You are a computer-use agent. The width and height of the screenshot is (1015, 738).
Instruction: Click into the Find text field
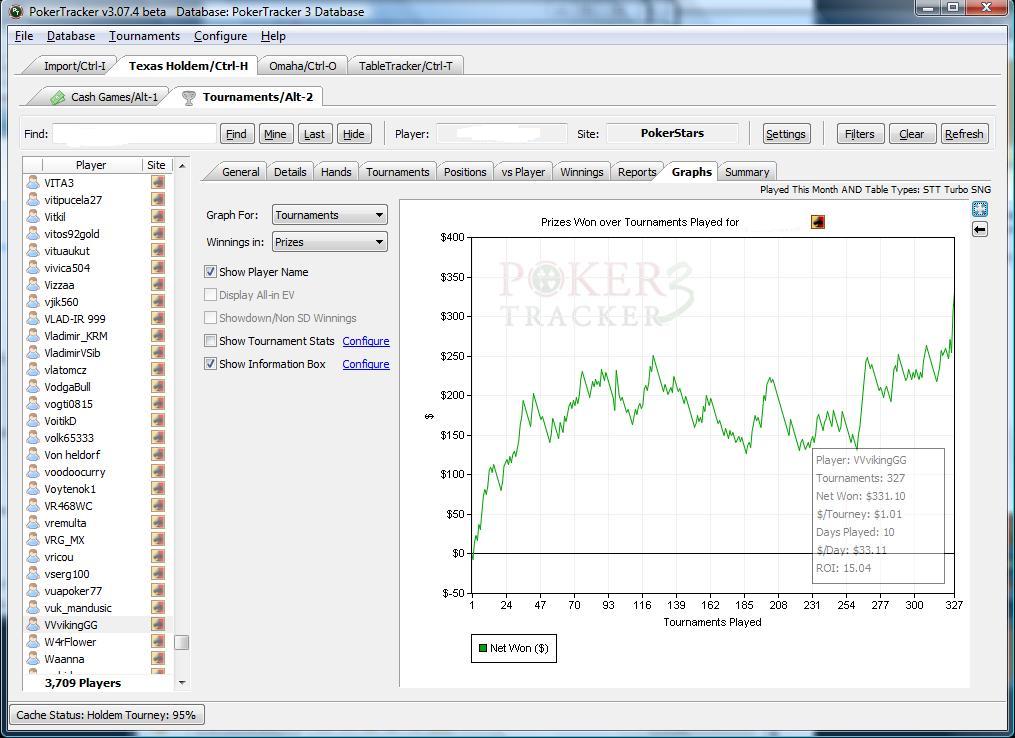134,133
